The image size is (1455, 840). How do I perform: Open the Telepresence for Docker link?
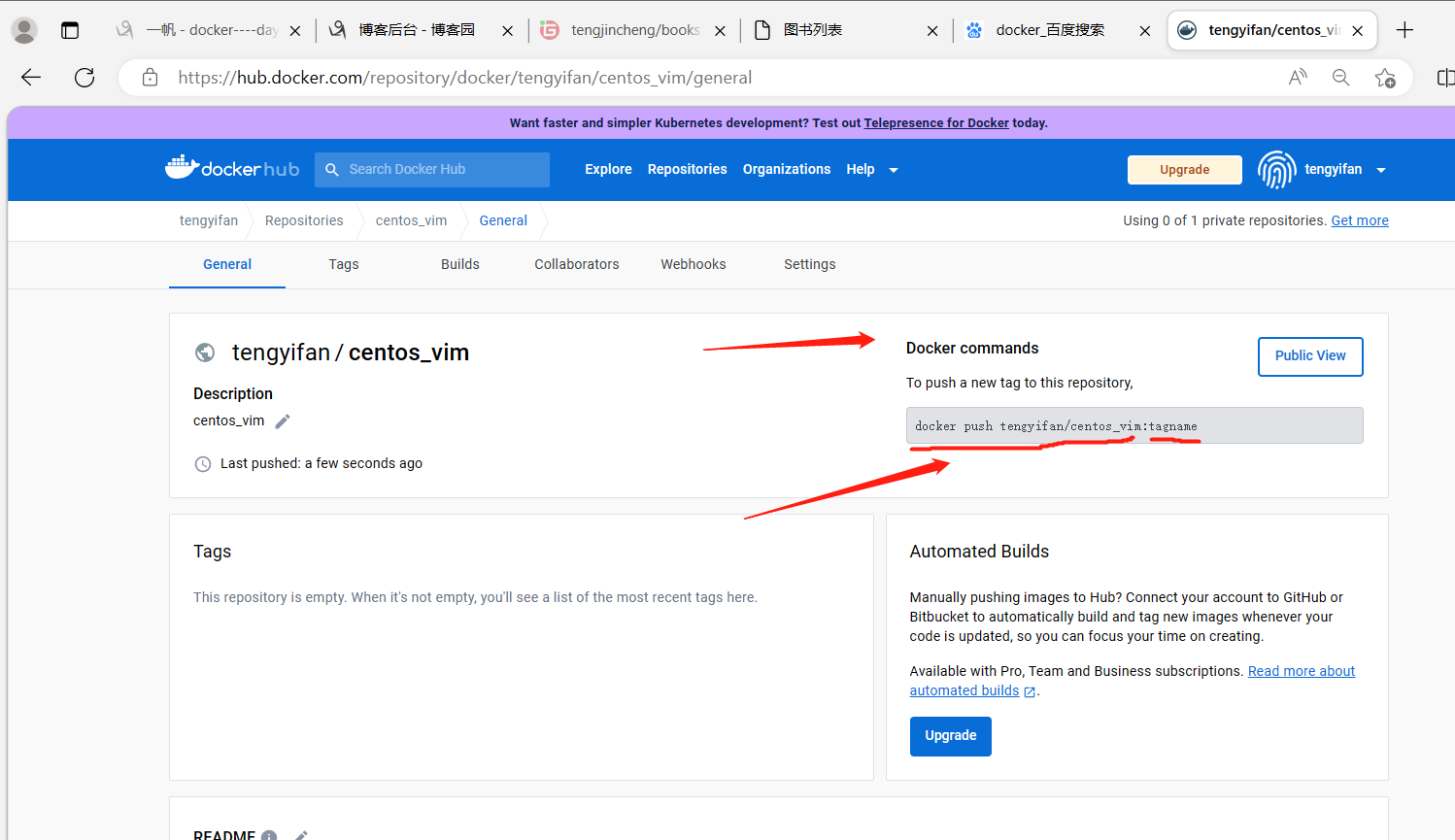click(936, 123)
